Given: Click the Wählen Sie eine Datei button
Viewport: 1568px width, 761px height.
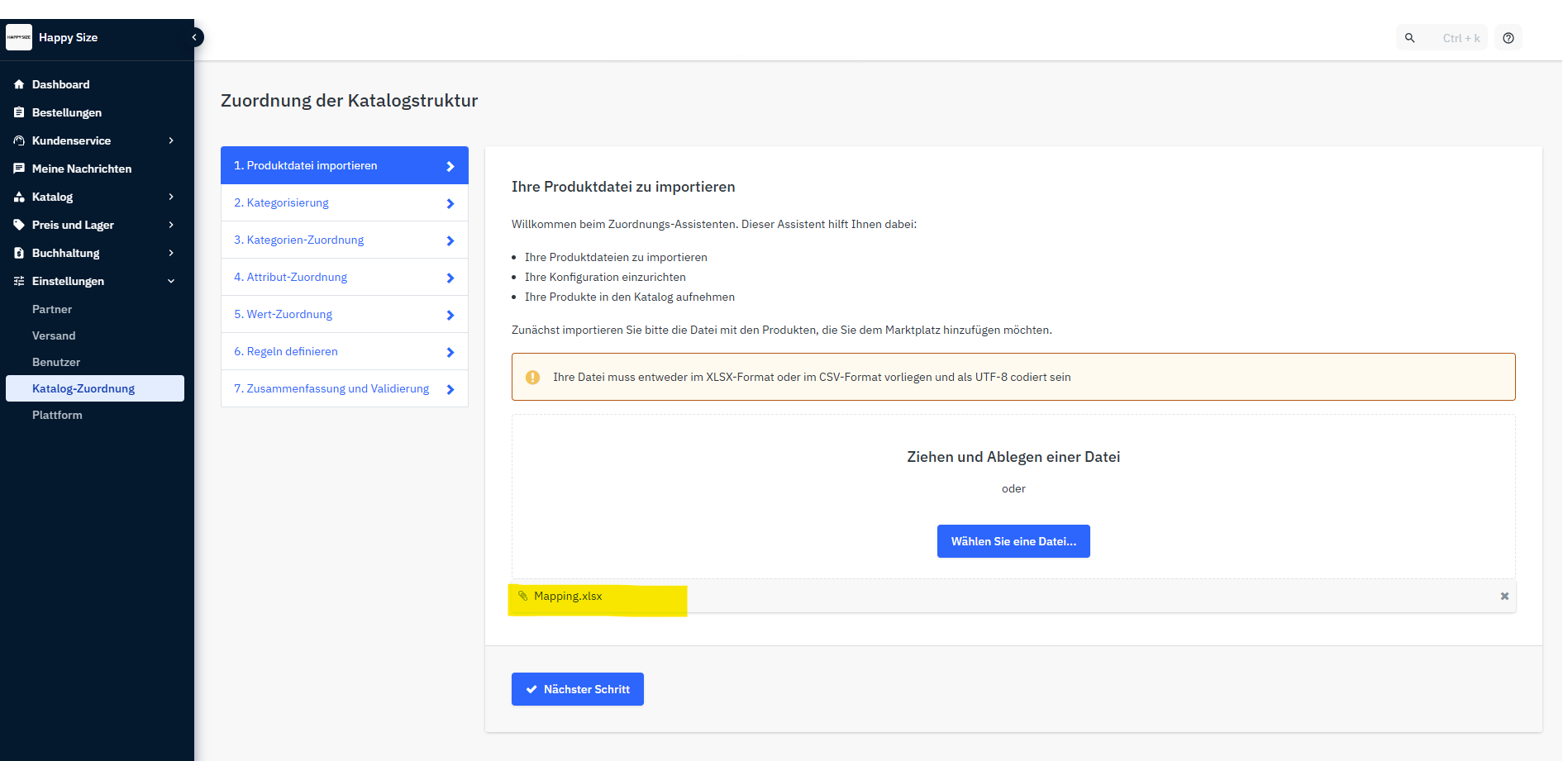Looking at the screenshot, I should 1013,541.
